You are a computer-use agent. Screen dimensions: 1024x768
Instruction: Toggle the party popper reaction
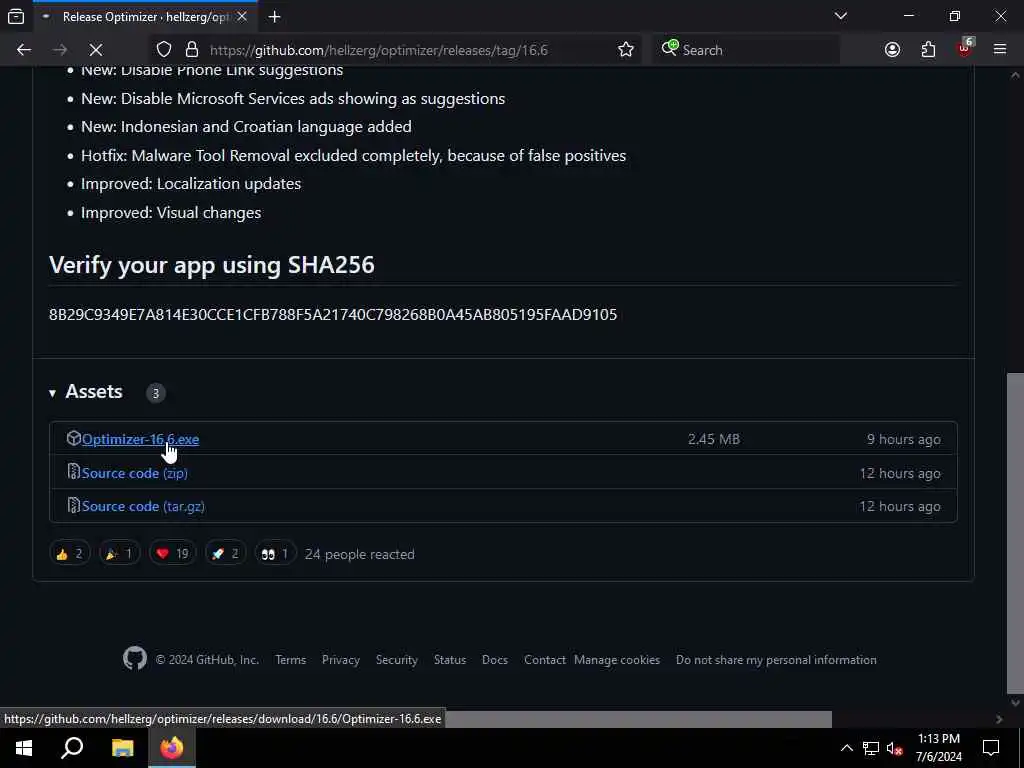[120, 554]
